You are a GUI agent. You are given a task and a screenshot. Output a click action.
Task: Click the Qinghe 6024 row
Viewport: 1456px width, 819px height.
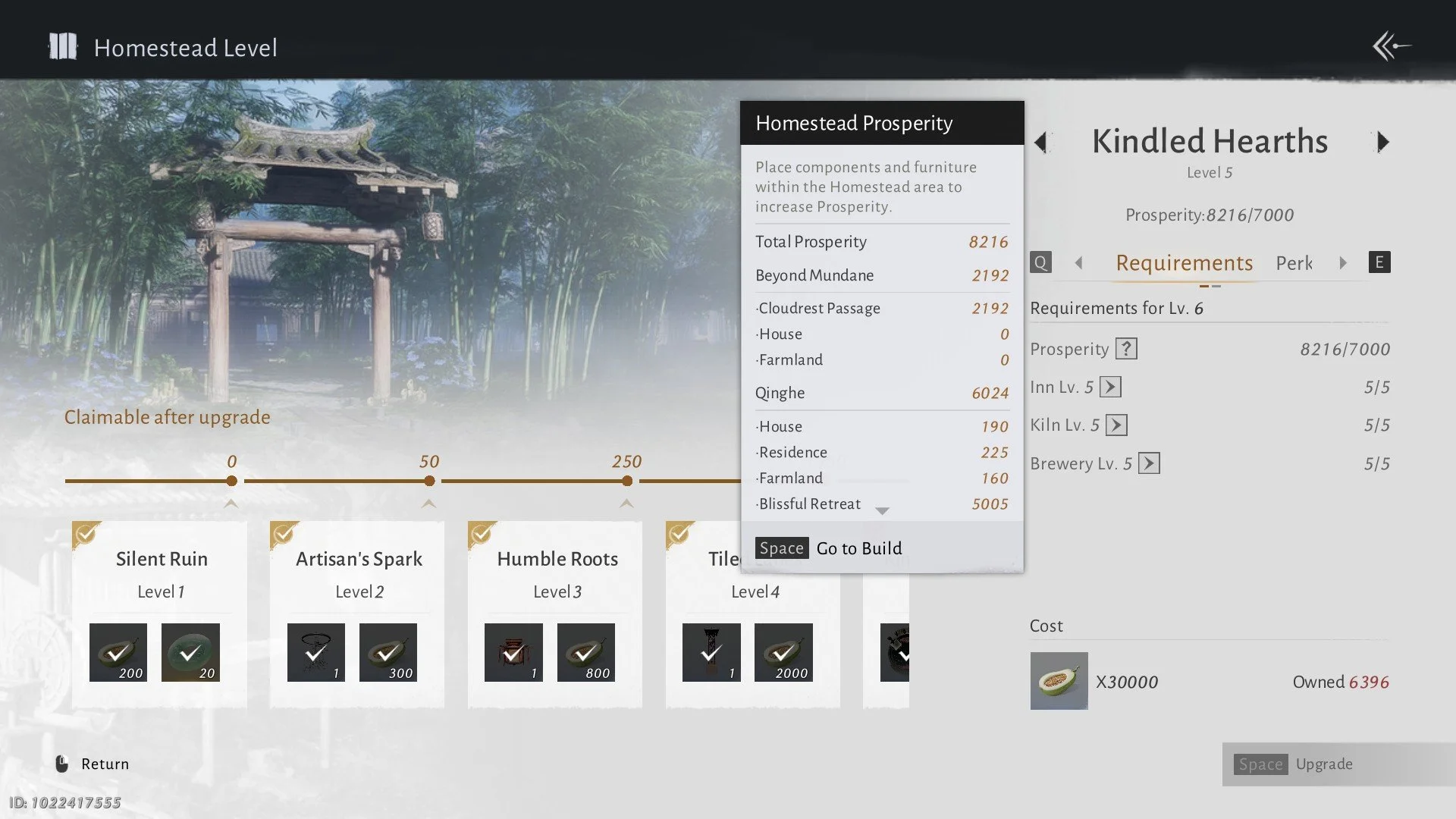pyautogui.click(x=882, y=392)
